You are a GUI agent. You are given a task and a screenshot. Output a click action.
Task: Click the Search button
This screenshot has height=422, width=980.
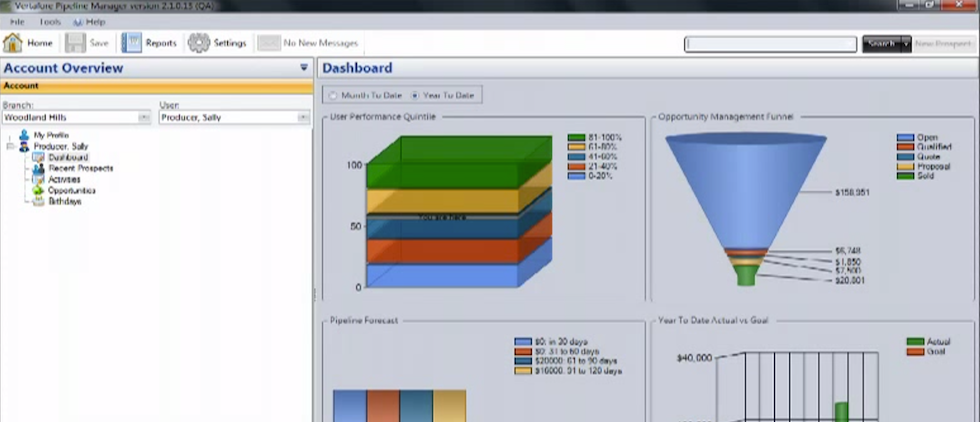882,44
